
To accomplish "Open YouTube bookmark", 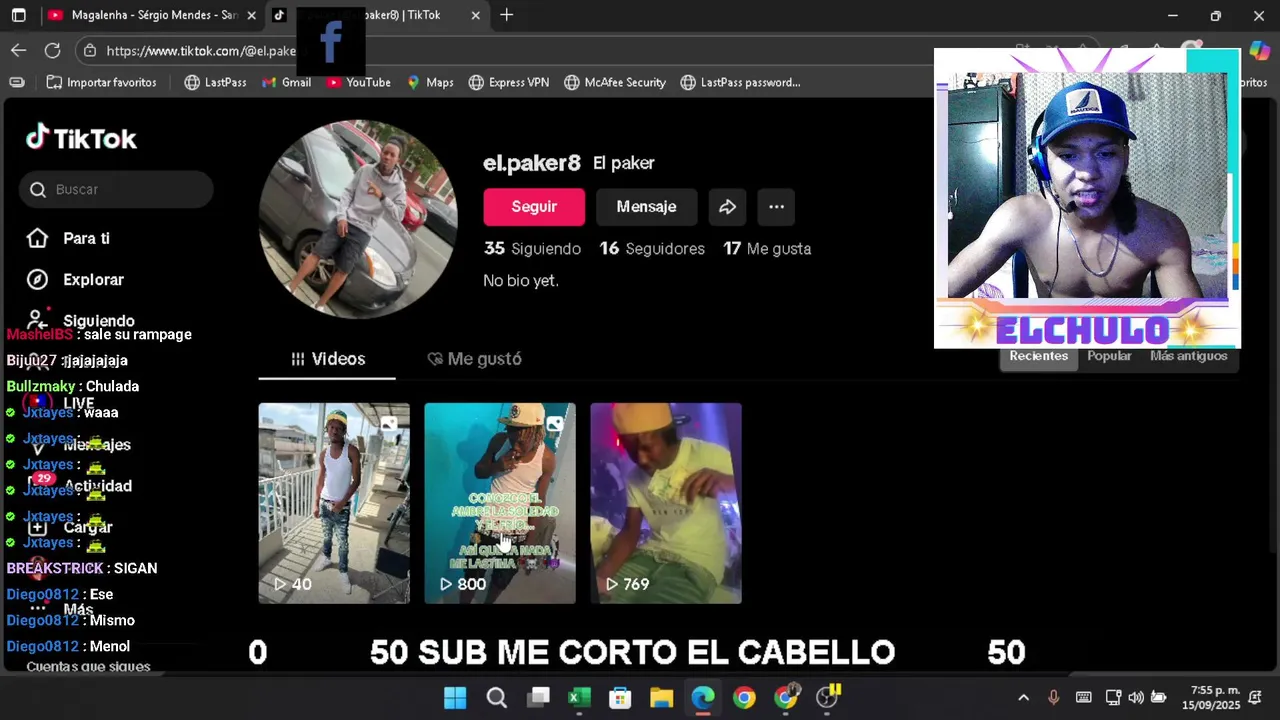I will (x=358, y=82).
